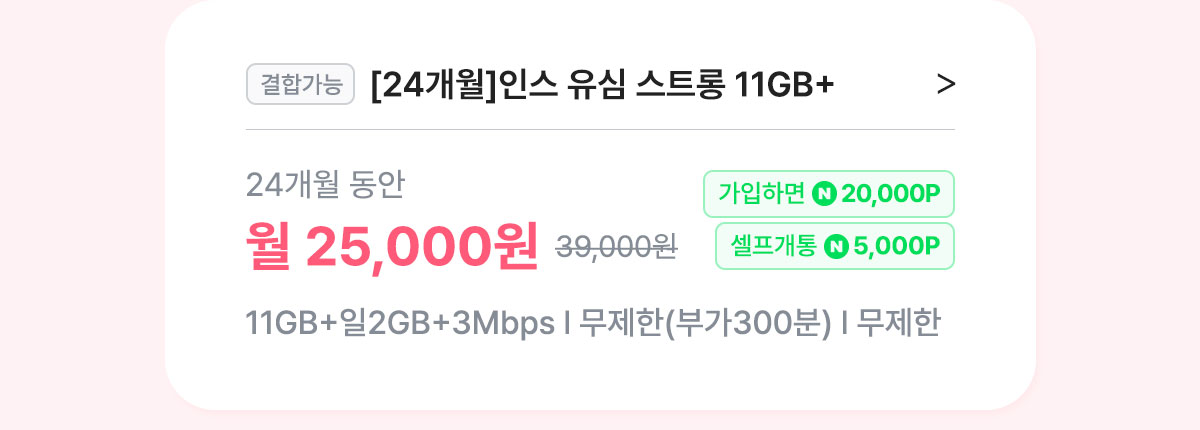Click the 24개월 동안 period label
This screenshot has height=430, width=1200.
325,184
